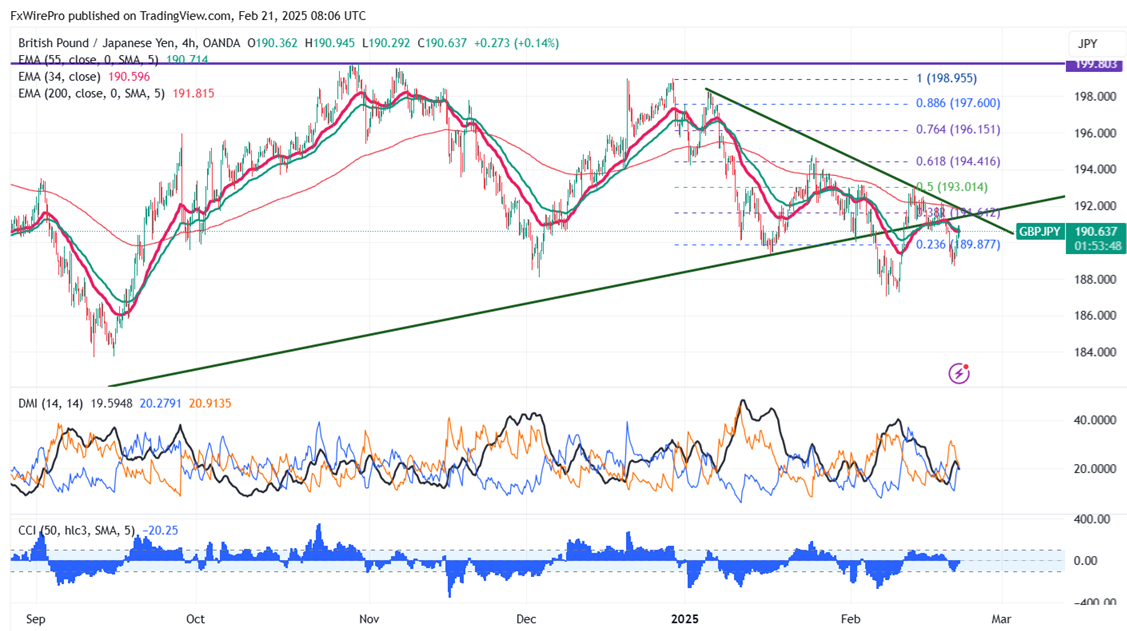Click the 188.000 price axis label
The width and height of the screenshot is (1127, 631).
(1096, 279)
